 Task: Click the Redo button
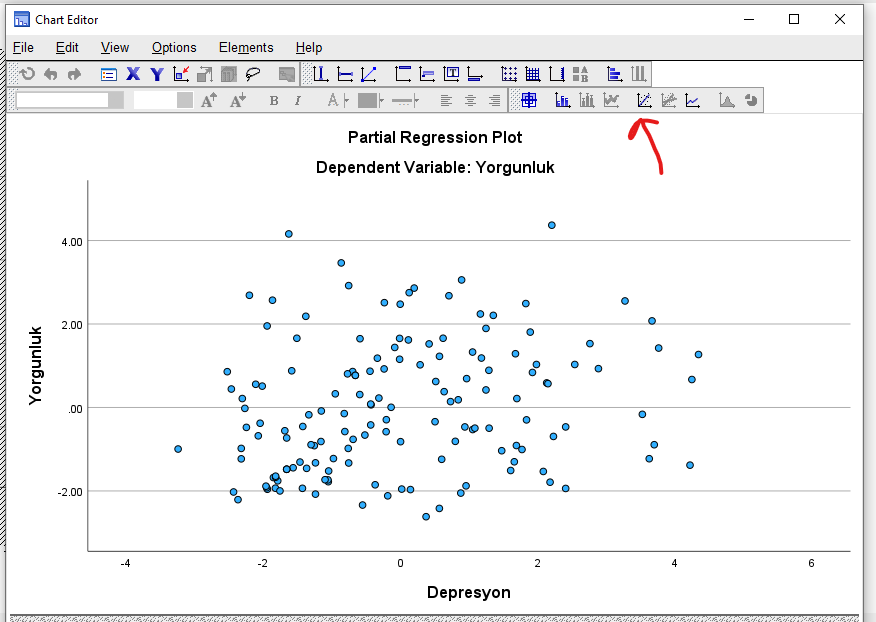coord(74,73)
